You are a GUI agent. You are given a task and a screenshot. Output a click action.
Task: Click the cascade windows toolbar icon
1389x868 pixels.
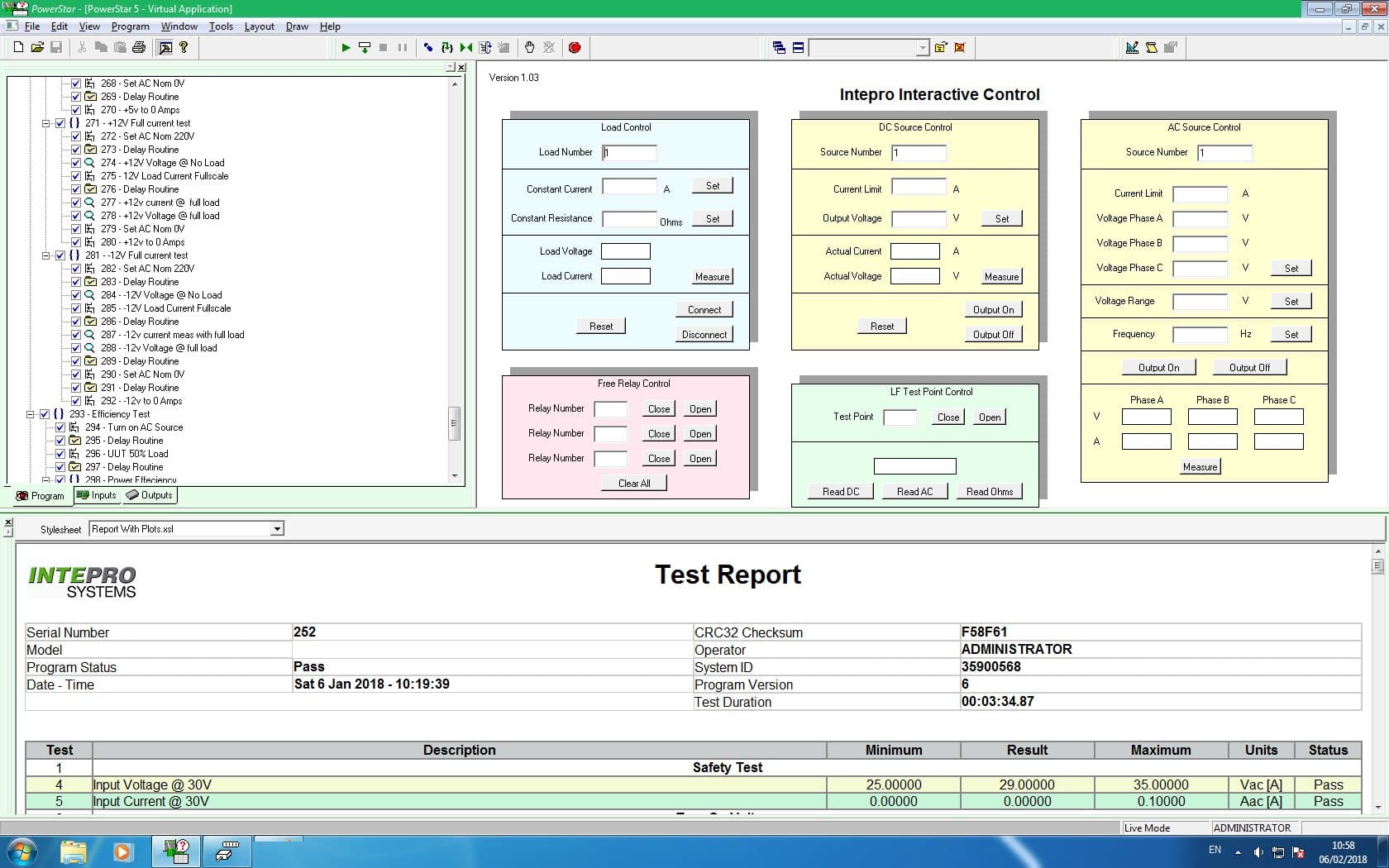(x=779, y=47)
